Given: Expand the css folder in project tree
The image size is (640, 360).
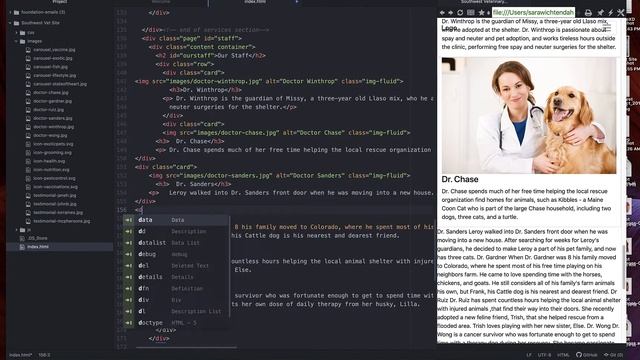Looking at the screenshot, I should 16,33.
